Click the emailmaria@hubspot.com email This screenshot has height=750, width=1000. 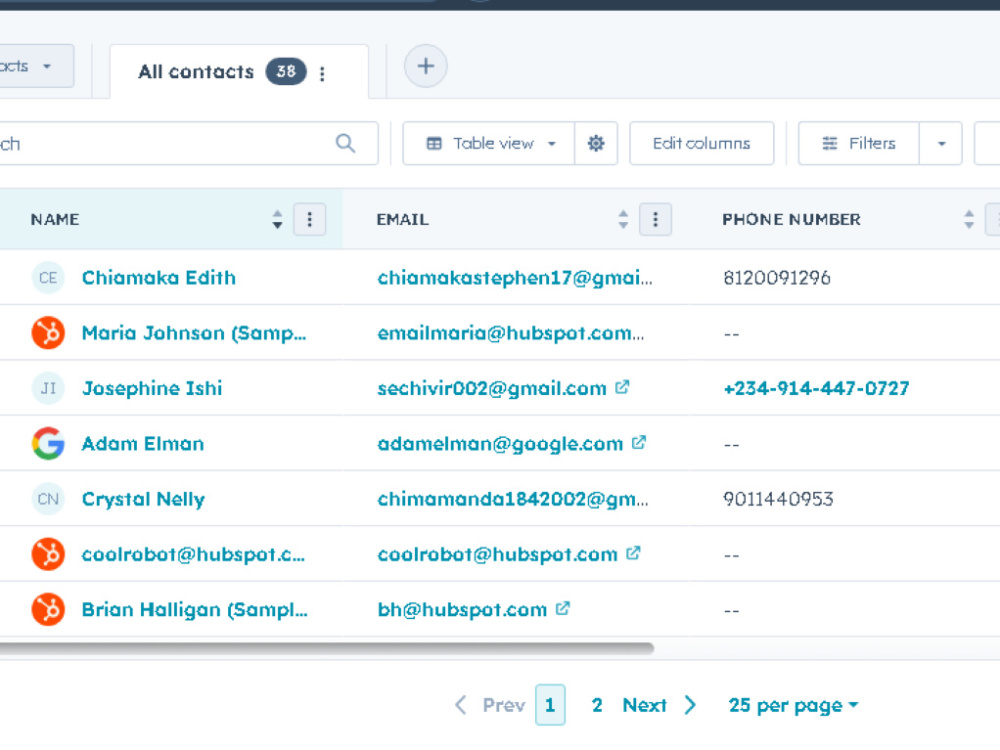(x=511, y=333)
